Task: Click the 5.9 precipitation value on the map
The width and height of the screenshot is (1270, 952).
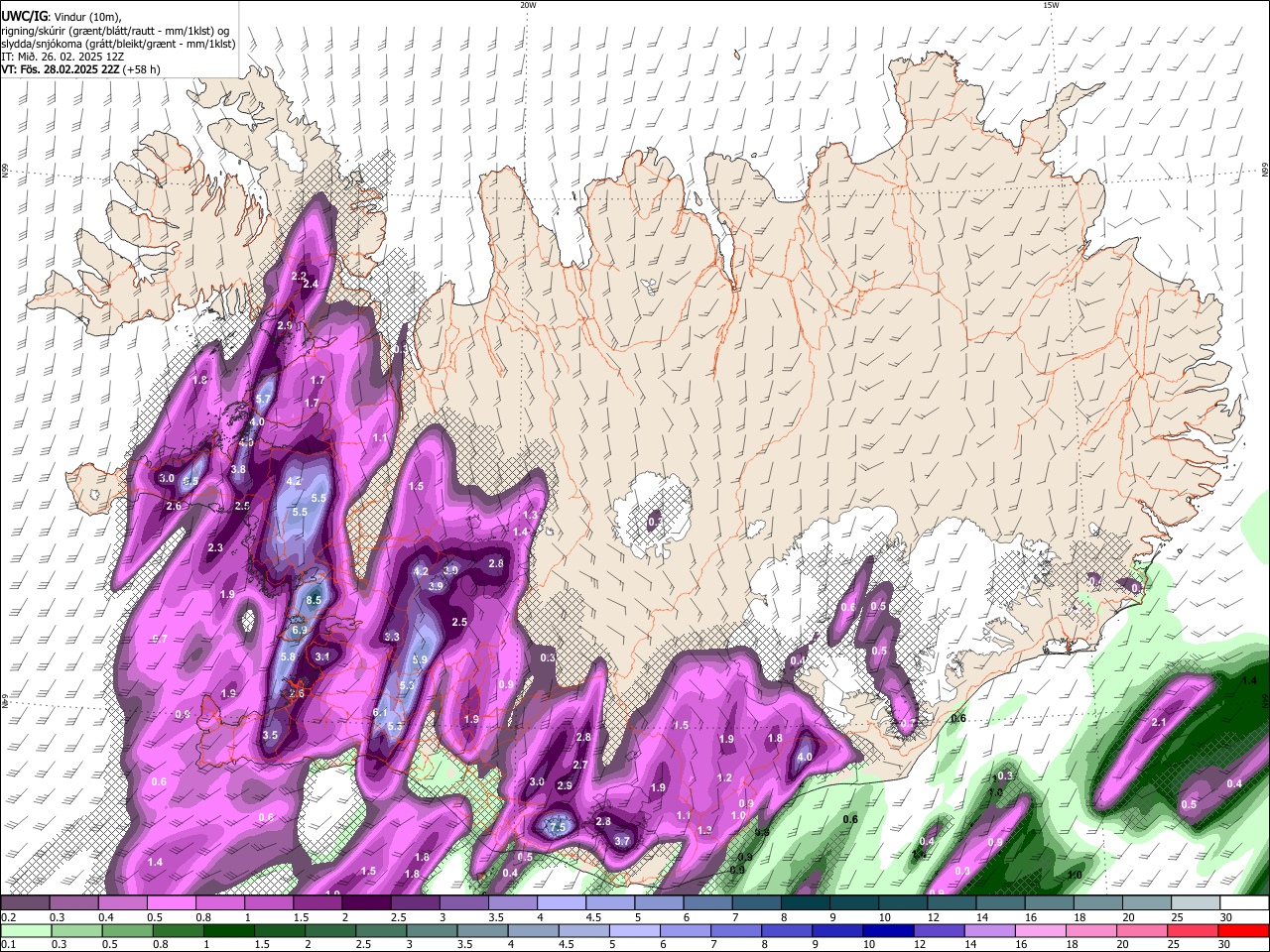Action: pos(419,659)
